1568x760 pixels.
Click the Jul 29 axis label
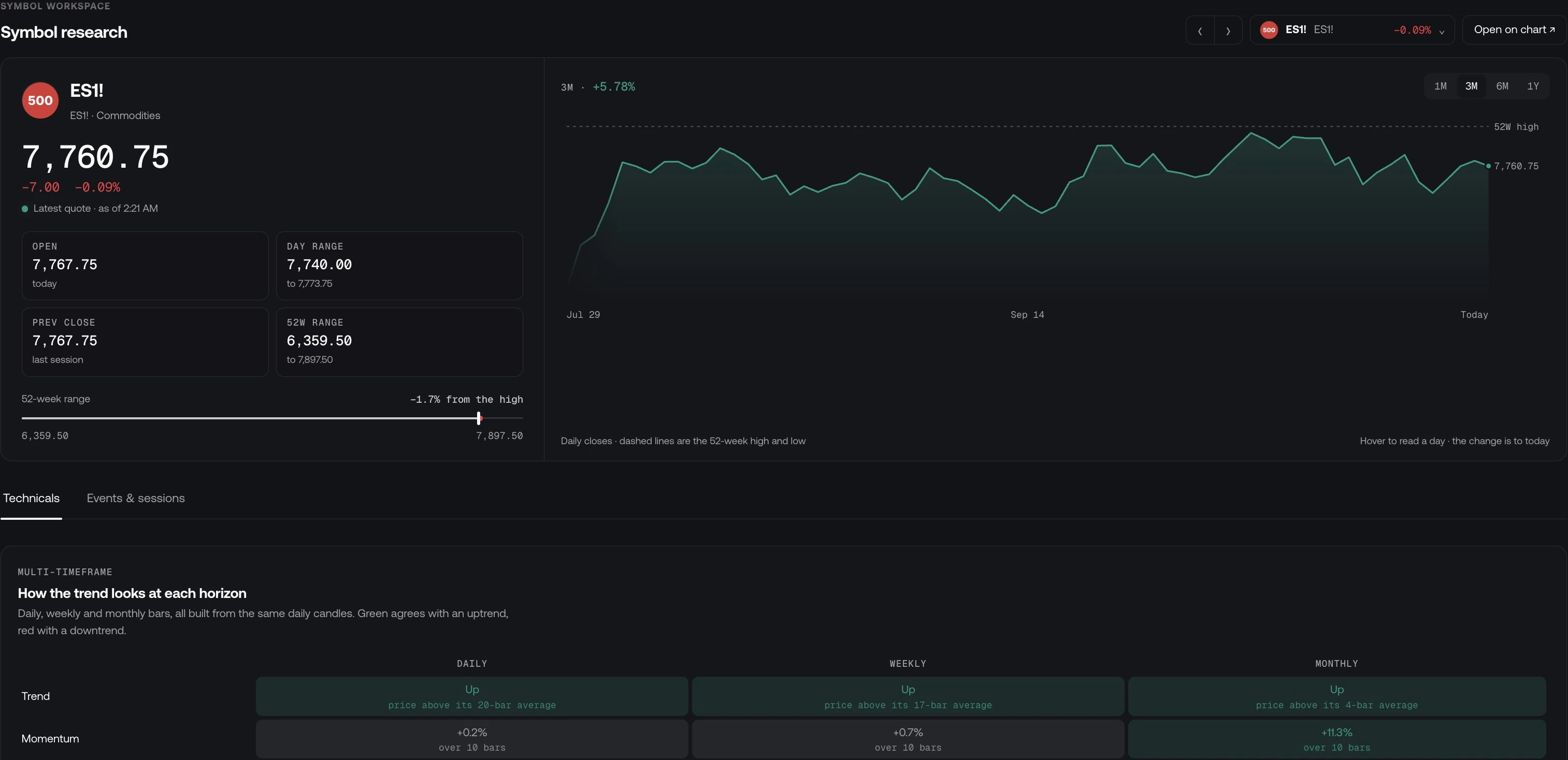click(583, 315)
